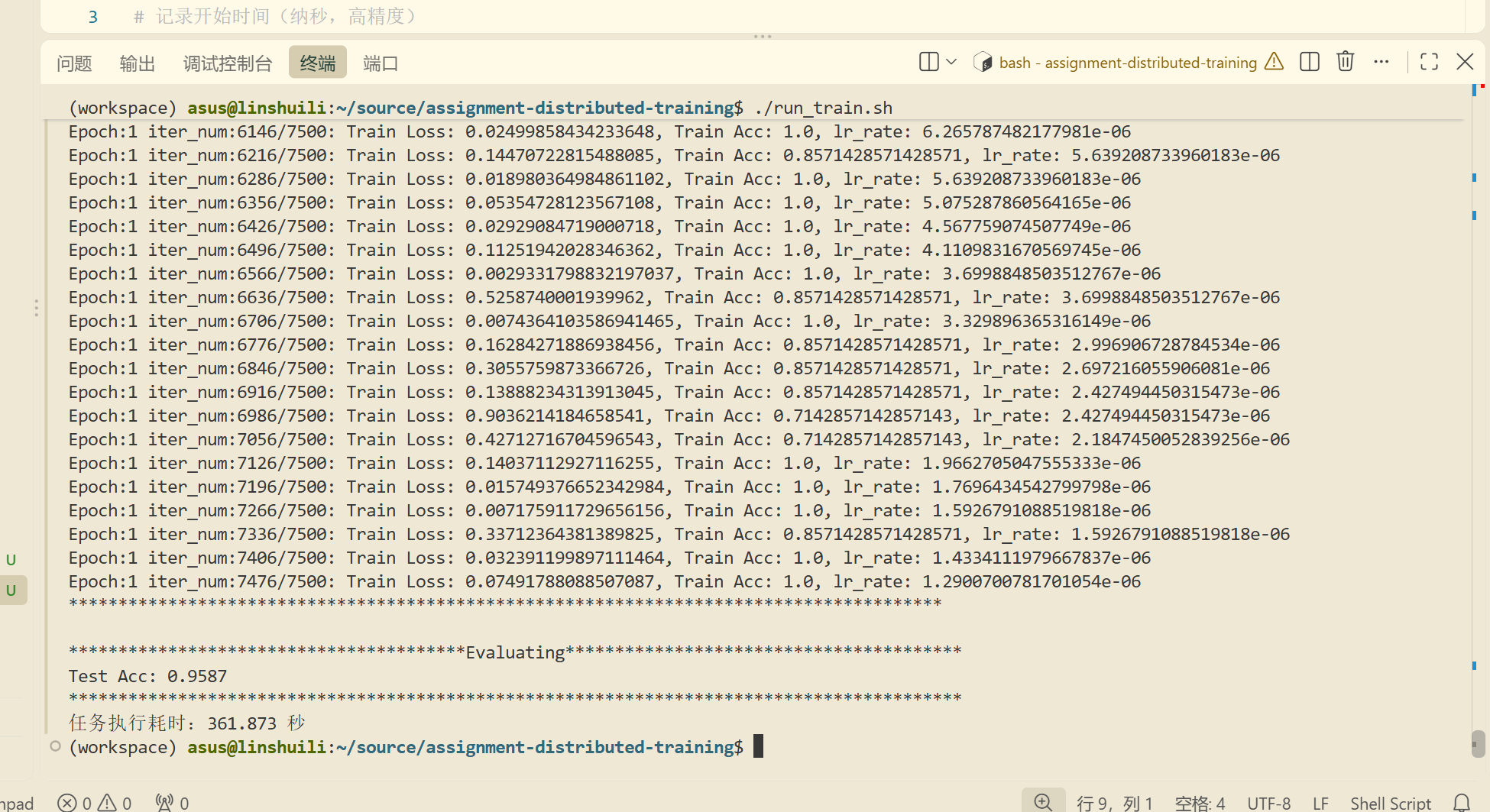Click the terminal prompt input area
This screenshot has width=1490, height=812.
coord(758,746)
